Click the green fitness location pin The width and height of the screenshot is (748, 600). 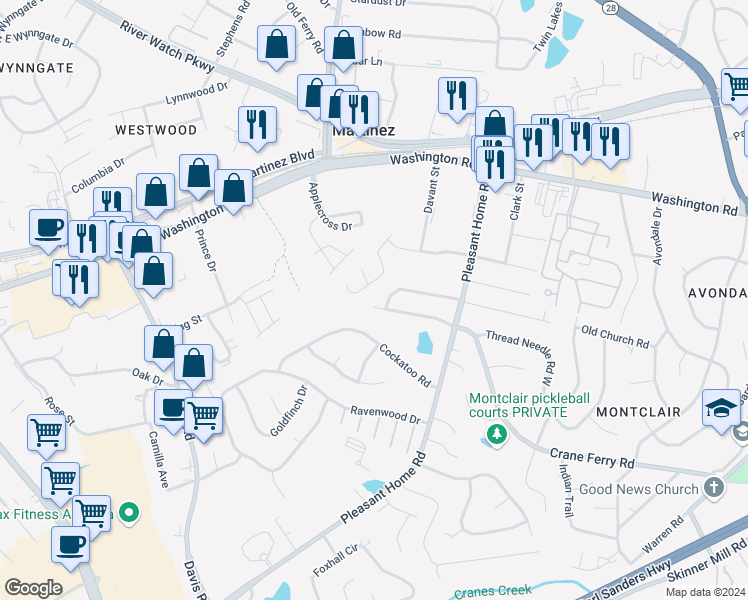tap(128, 514)
